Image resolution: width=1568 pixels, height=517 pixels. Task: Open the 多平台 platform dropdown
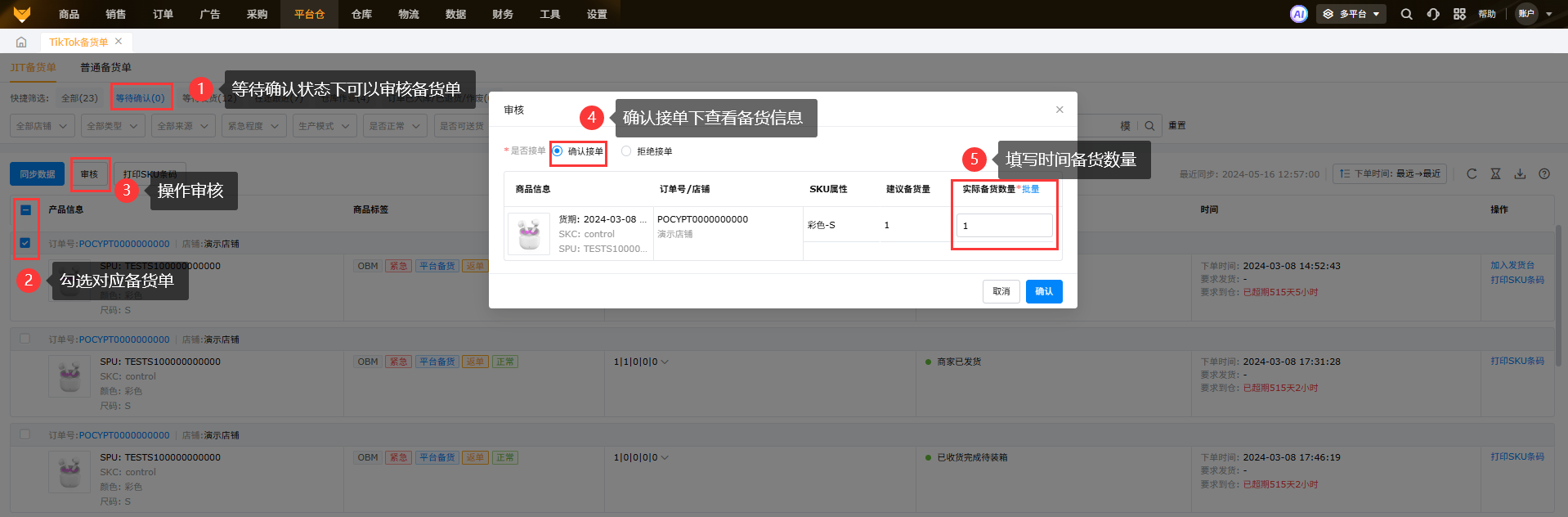click(1351, 14)
